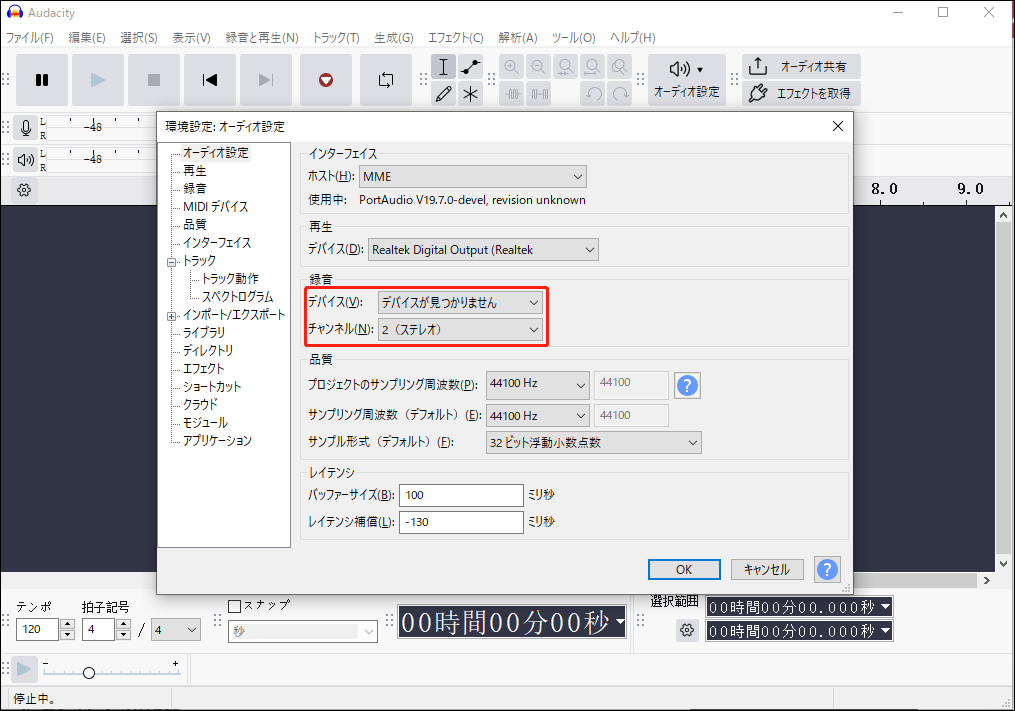Image resolution: width=1015 pixels, height=711 pixels.
Task: Click the キャンセル button
Action: (x=767, y=569)
